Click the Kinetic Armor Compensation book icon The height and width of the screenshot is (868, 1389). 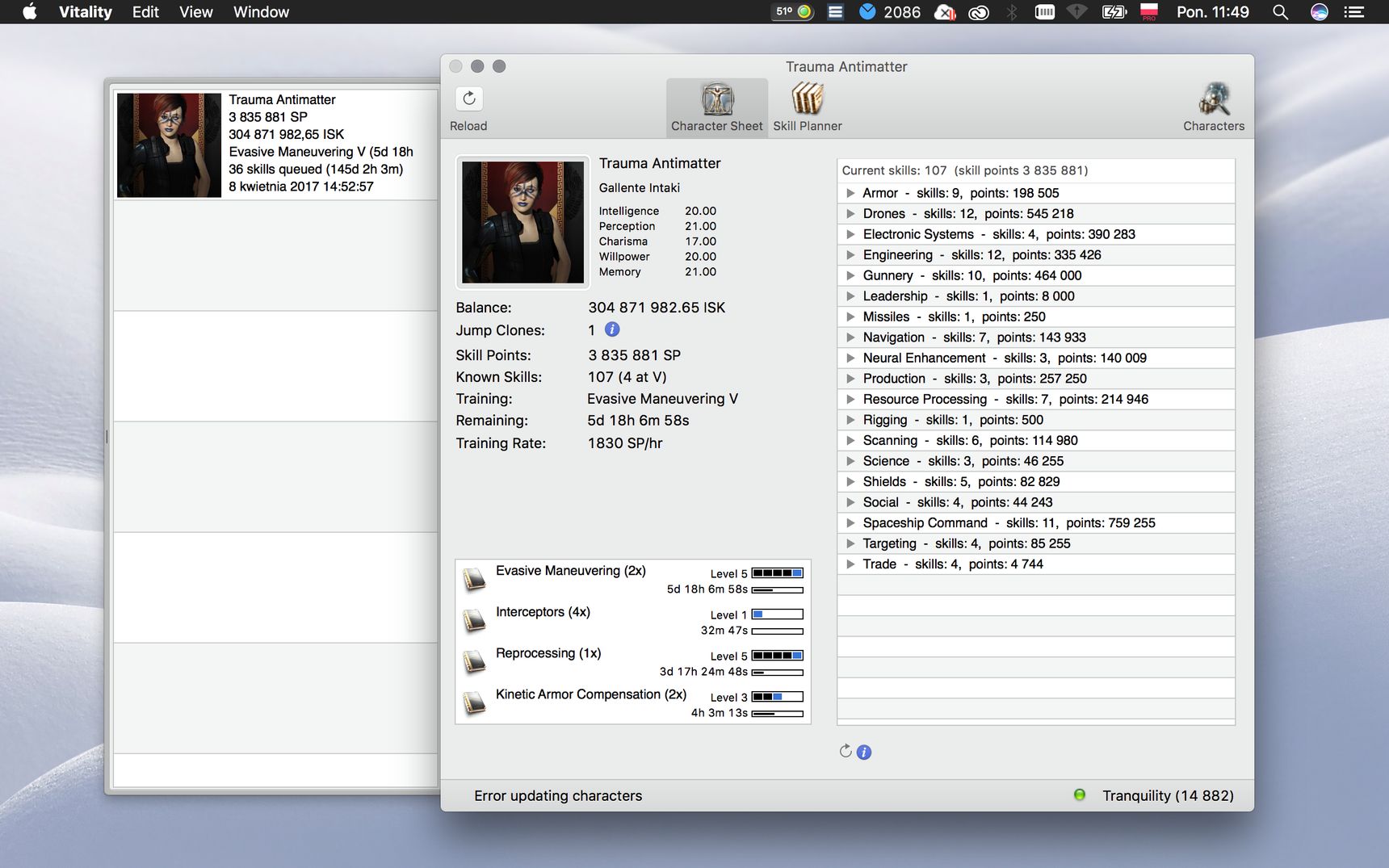[474, 702]
